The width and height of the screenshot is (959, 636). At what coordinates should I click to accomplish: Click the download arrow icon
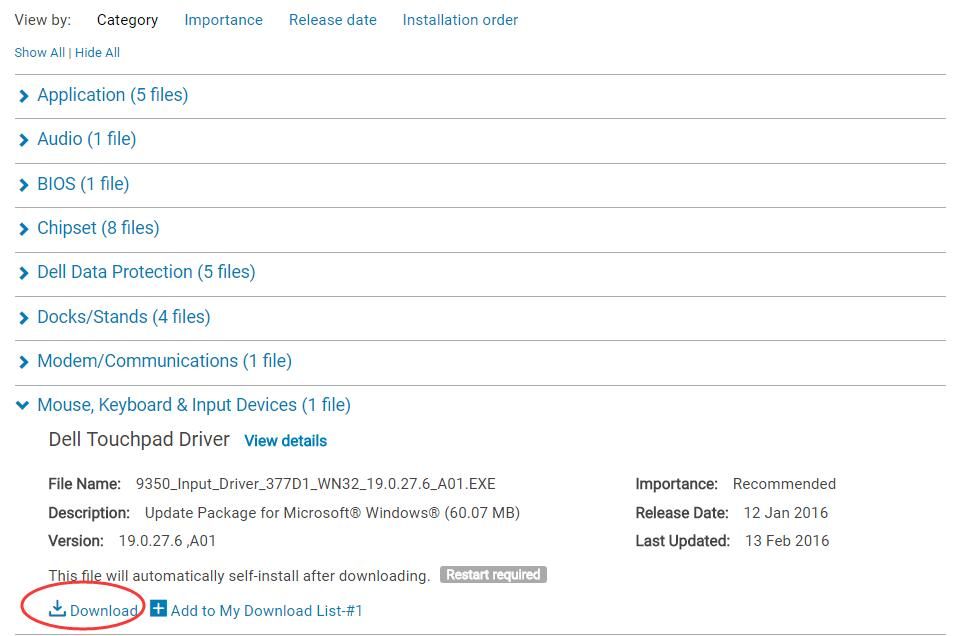point(58,608)
